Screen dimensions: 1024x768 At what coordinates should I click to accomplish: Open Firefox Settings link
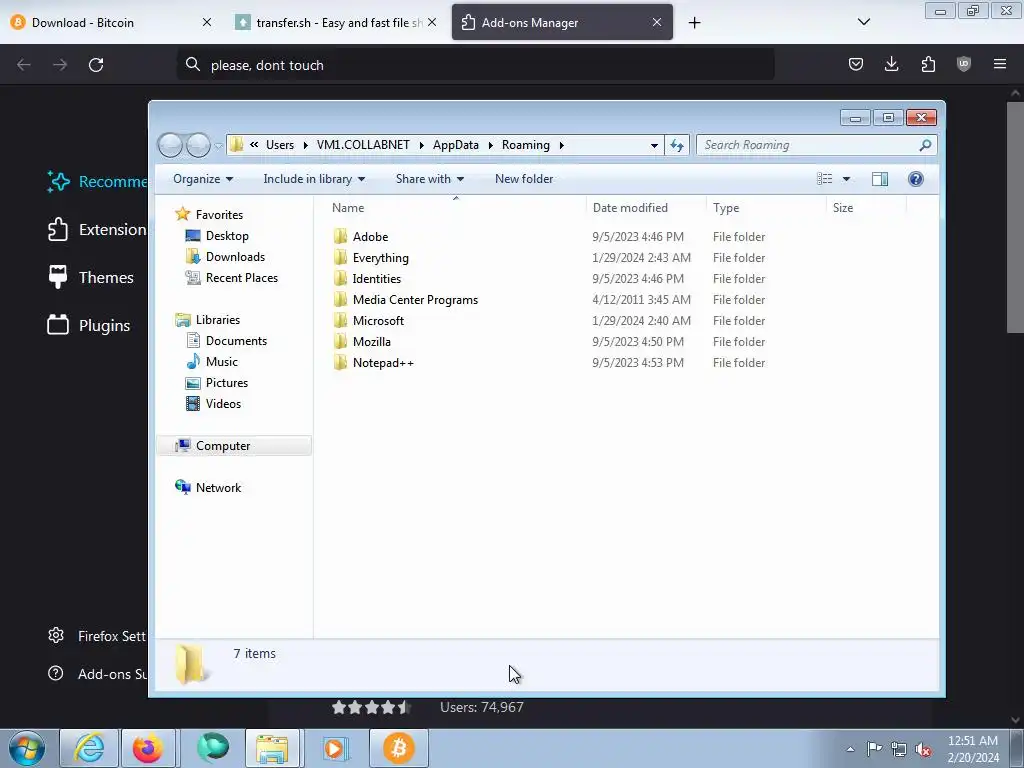(97, 636)
